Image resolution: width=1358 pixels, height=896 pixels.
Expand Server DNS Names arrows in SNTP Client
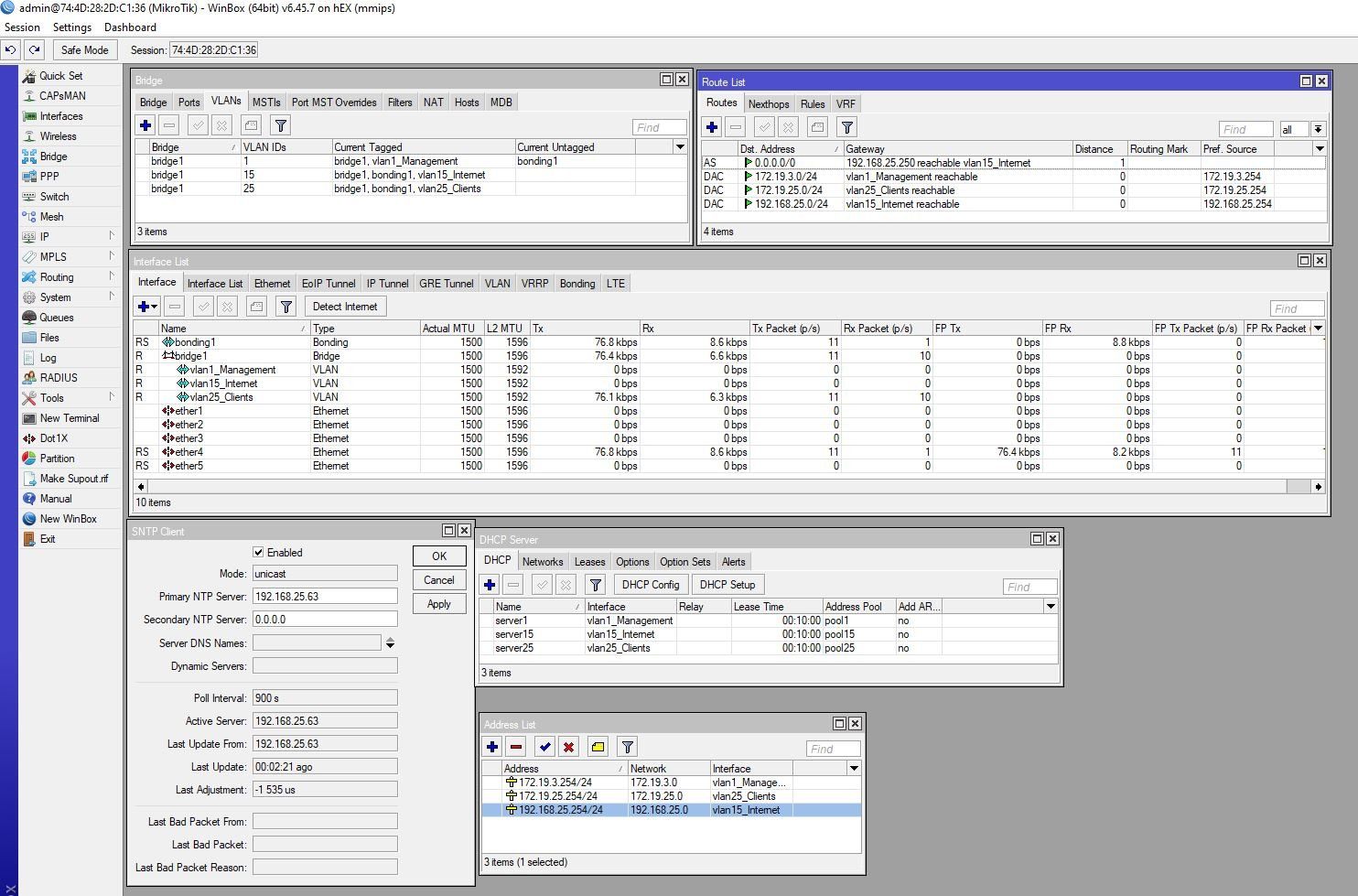click(x=390, y=643)
